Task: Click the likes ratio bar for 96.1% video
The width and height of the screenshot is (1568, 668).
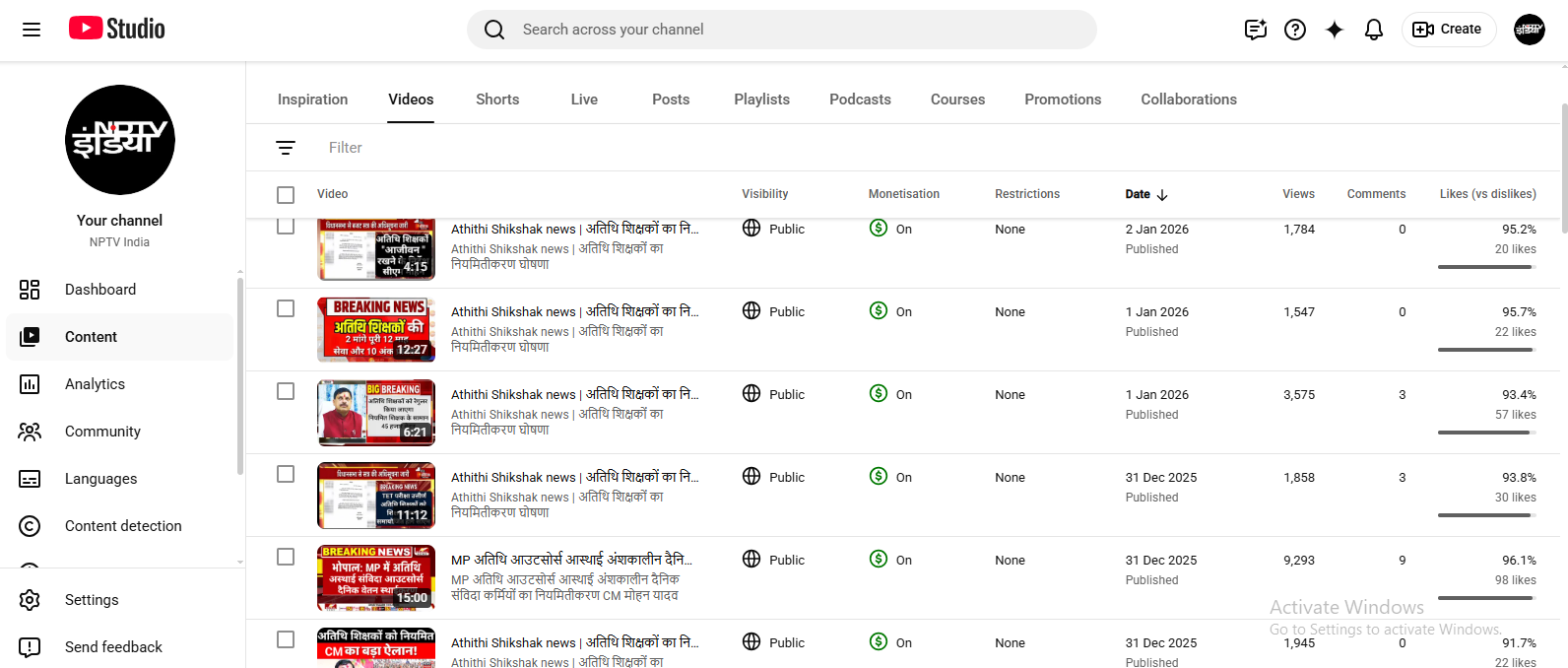Action: (x=1485, y=598)
